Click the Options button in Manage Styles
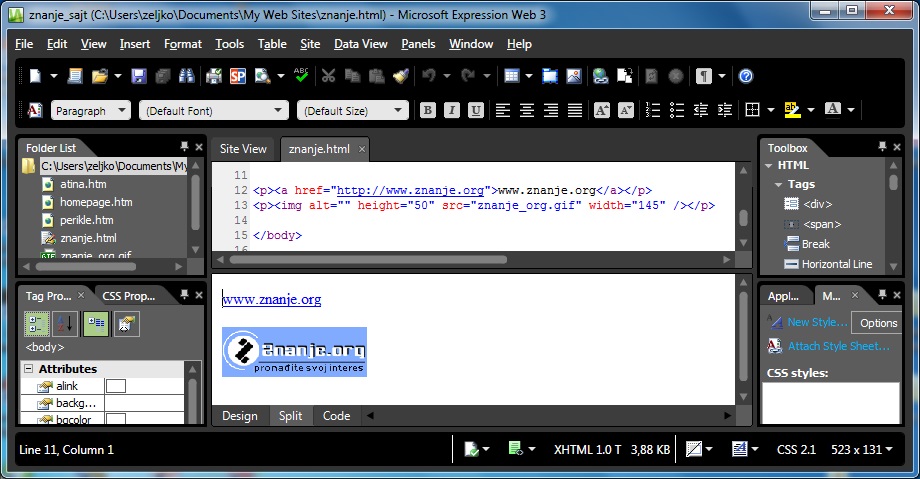 [x=878, y=323]
